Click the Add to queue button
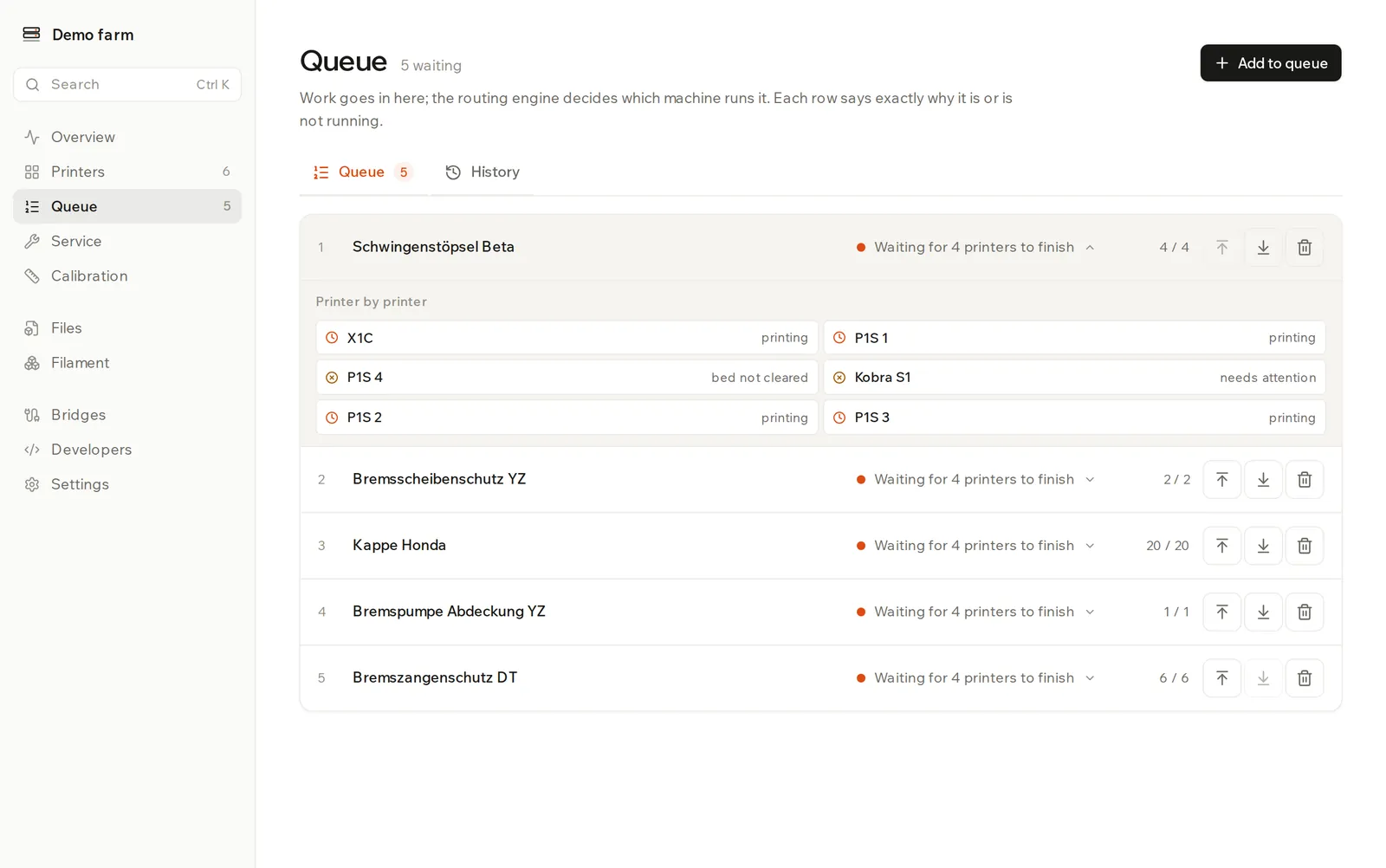1386x868 pixels. 1270,63
